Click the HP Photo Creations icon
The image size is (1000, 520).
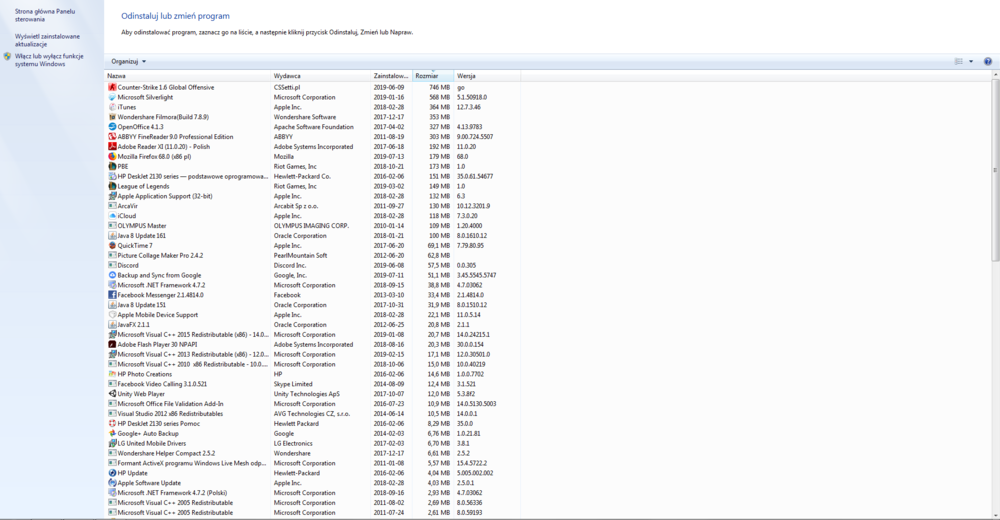click(112, 374)
